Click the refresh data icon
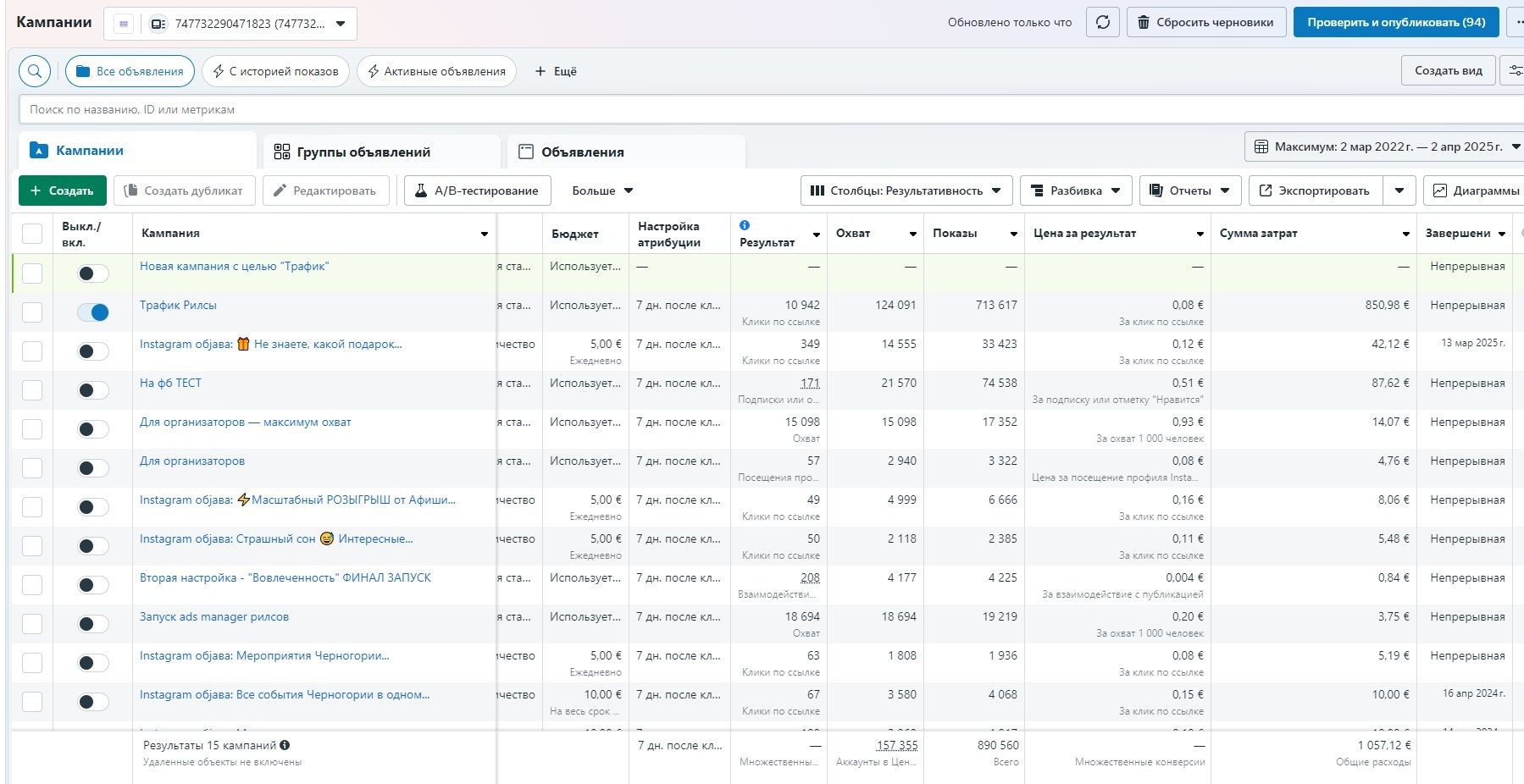 [1102, 23]
